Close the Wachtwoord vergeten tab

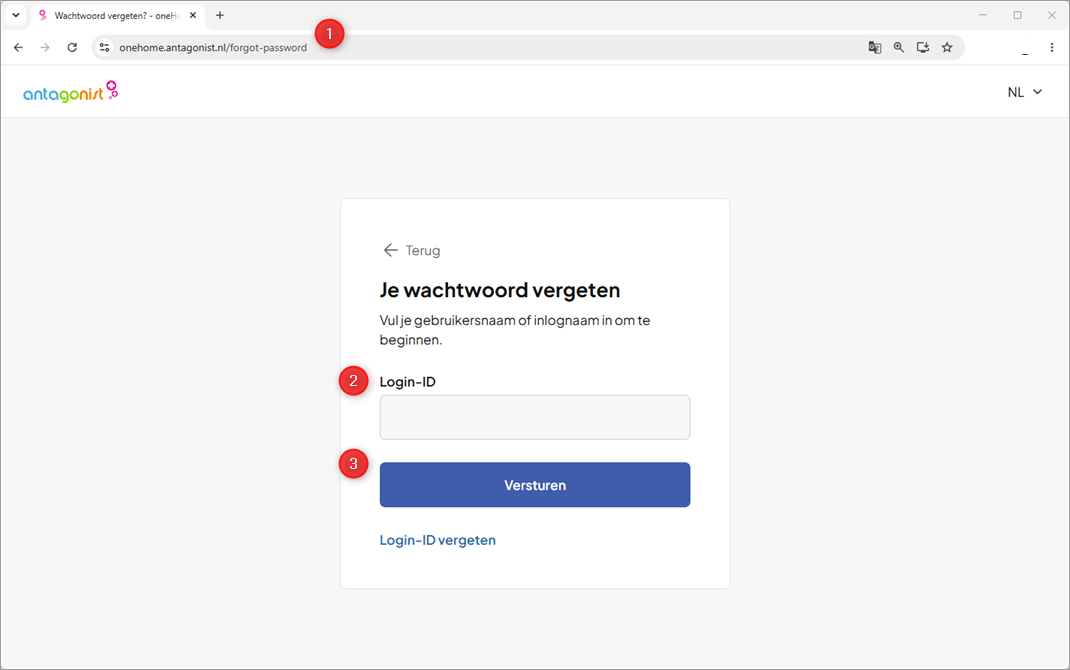(x=193, y=15)
